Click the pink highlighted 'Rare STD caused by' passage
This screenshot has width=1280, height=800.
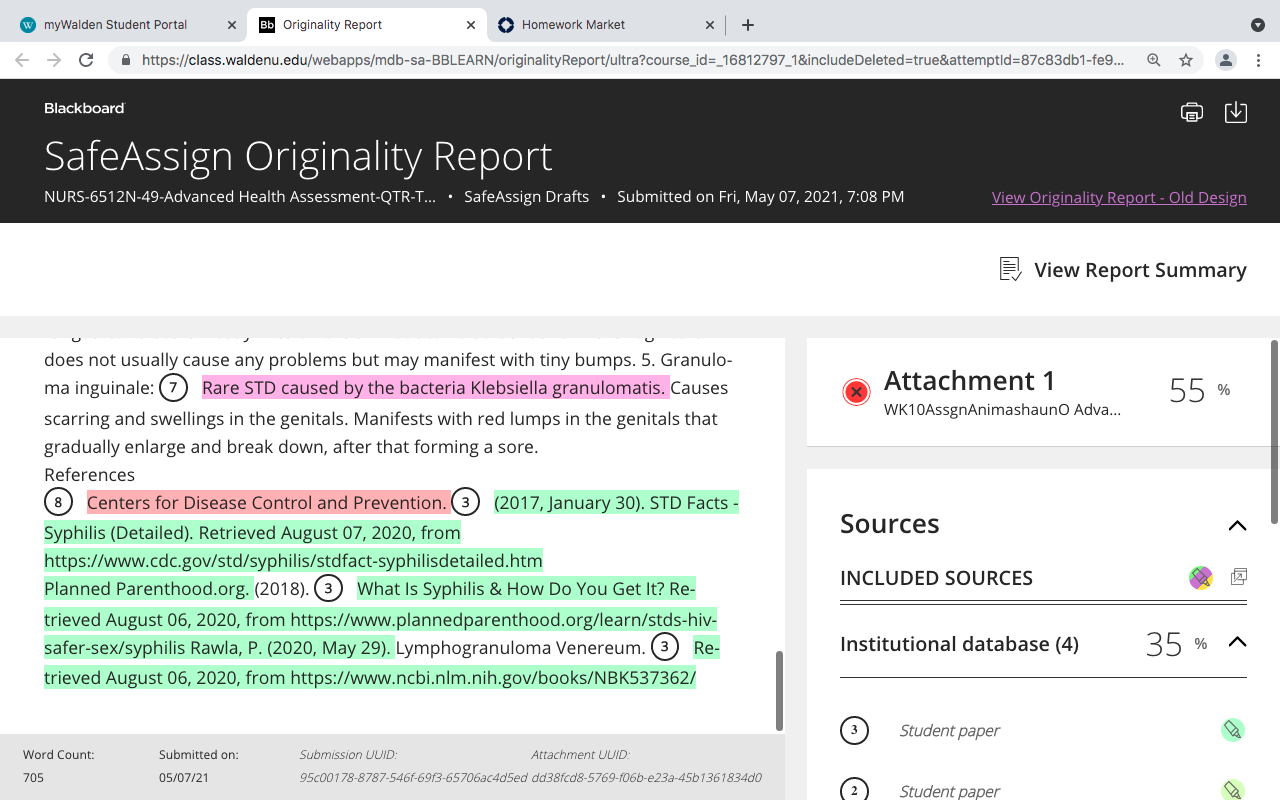[435, 388]
